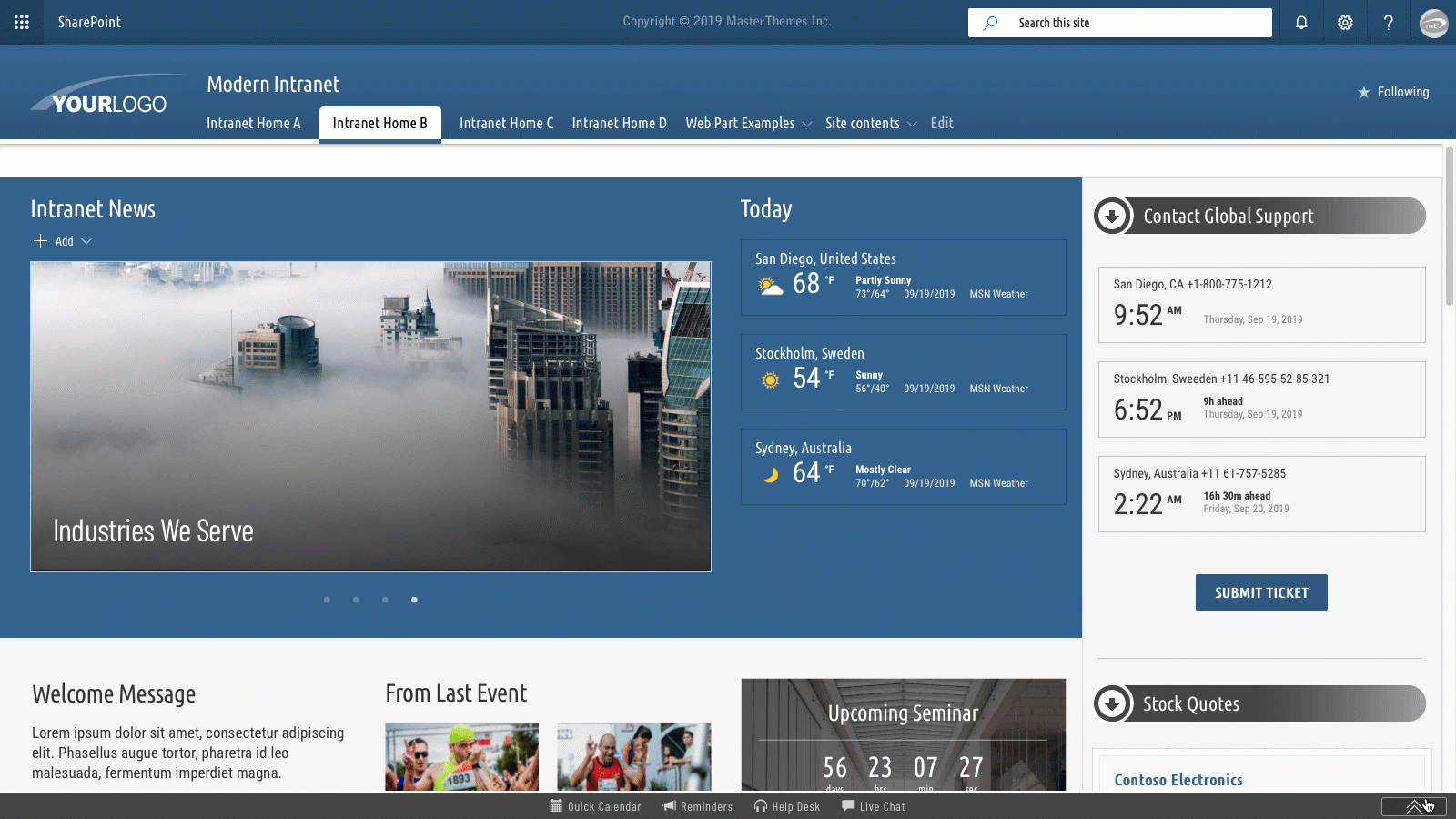Viewport: 1456px width, 819px height.
Task: Open Reminders in the footer bar
Action: (x=697, y=806)
